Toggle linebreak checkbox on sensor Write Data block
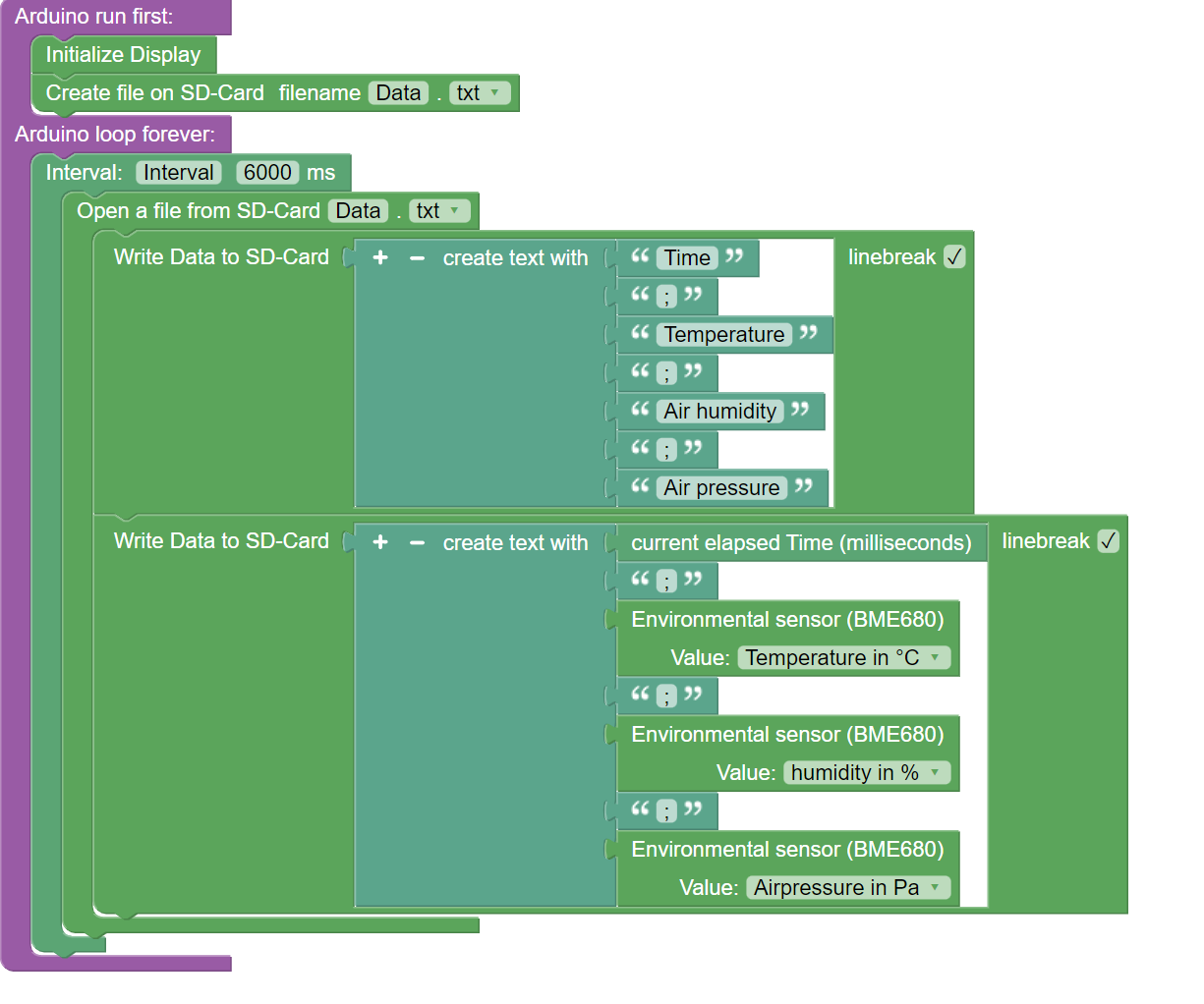This screenshot has height=1004, width=1204. 1108,541
